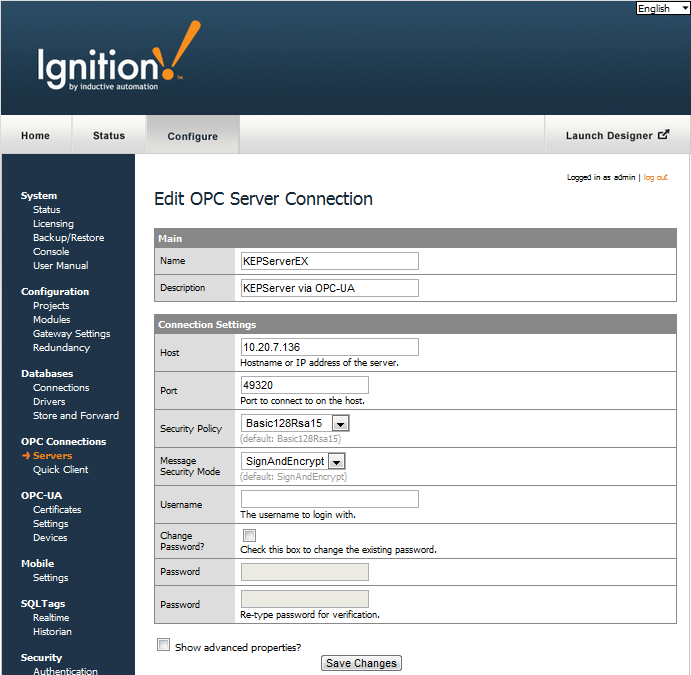
Task: Open database Drivers page
Action: 49,402
